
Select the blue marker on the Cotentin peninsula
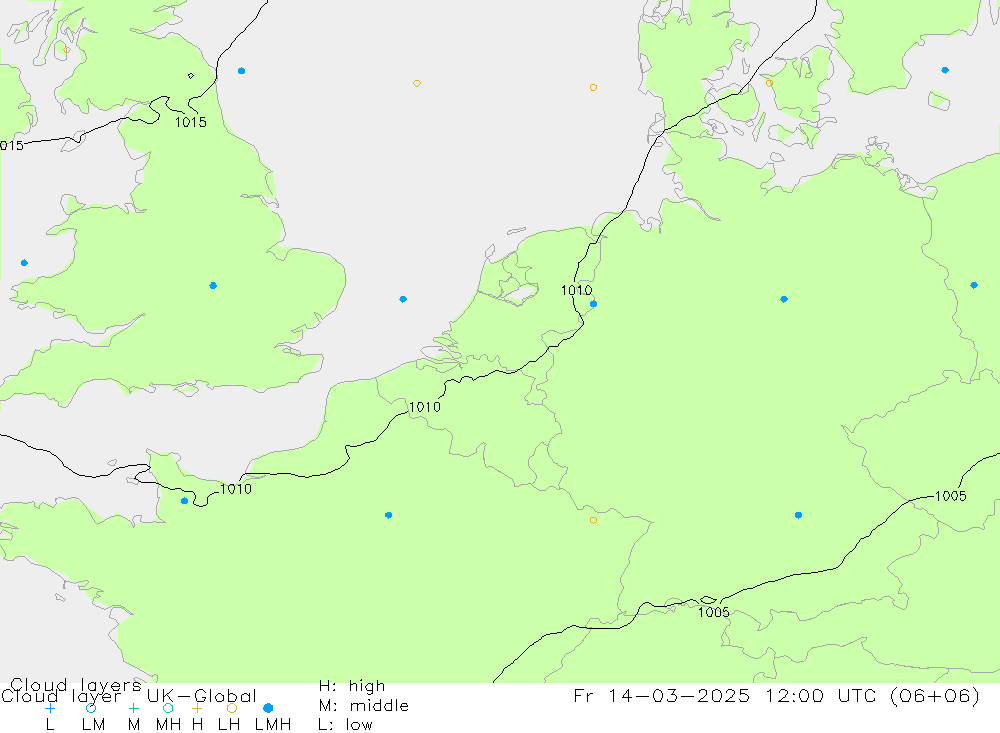184,501
